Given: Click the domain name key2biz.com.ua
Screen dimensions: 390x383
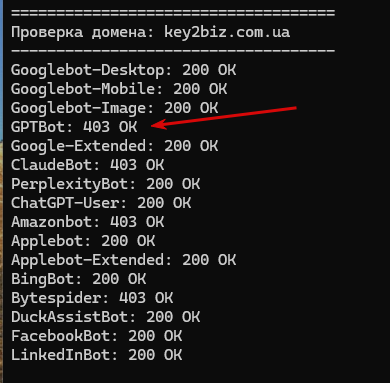Looking at the screenshot, I should click(227, 33).
